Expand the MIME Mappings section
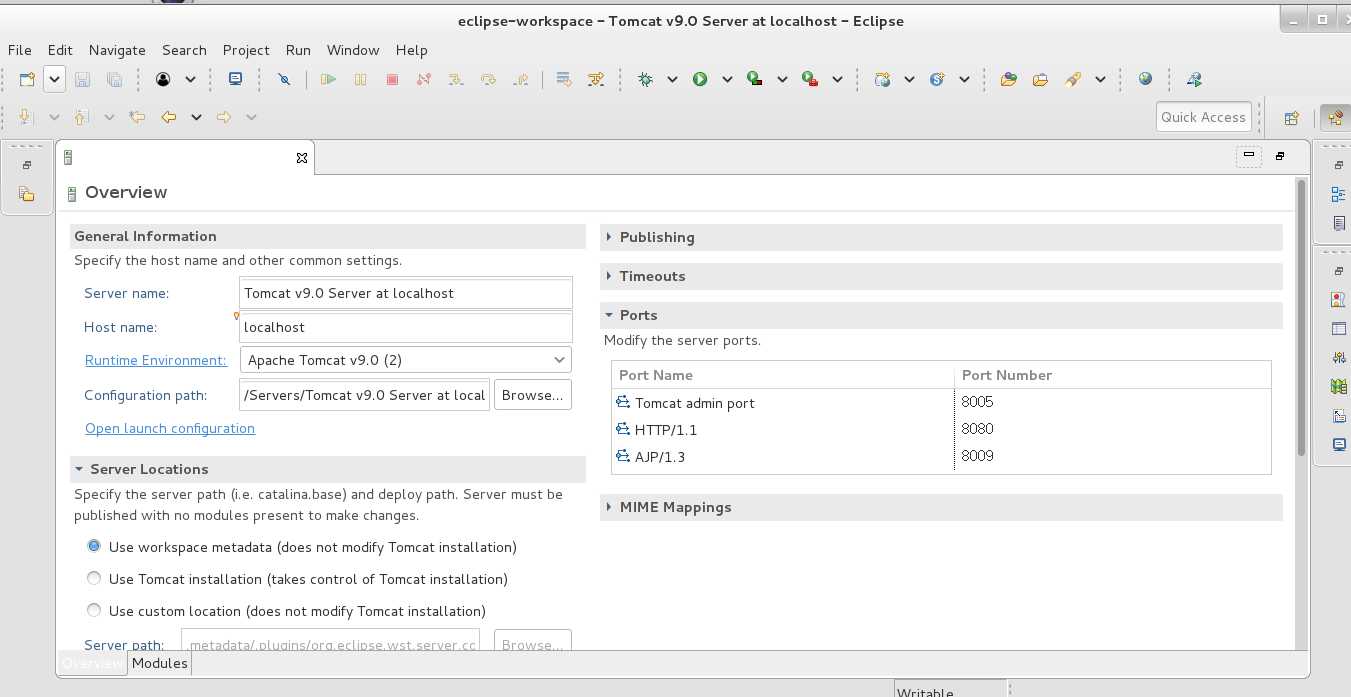The image size is (1351, 697). [609, 507]
